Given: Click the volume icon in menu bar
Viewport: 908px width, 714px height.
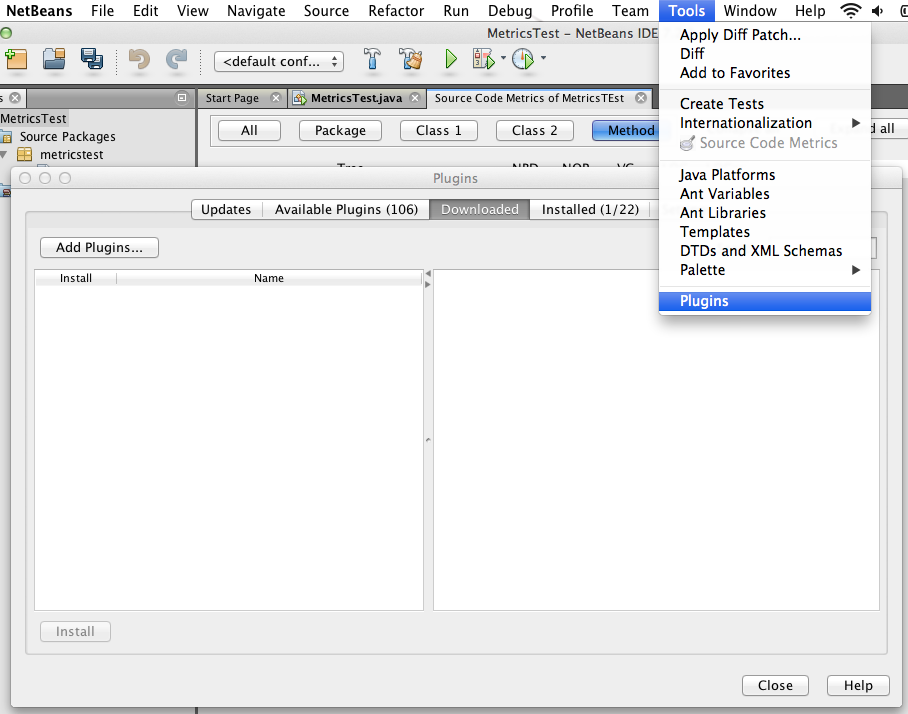Looking at the screenshot, I should coord(878,10).
